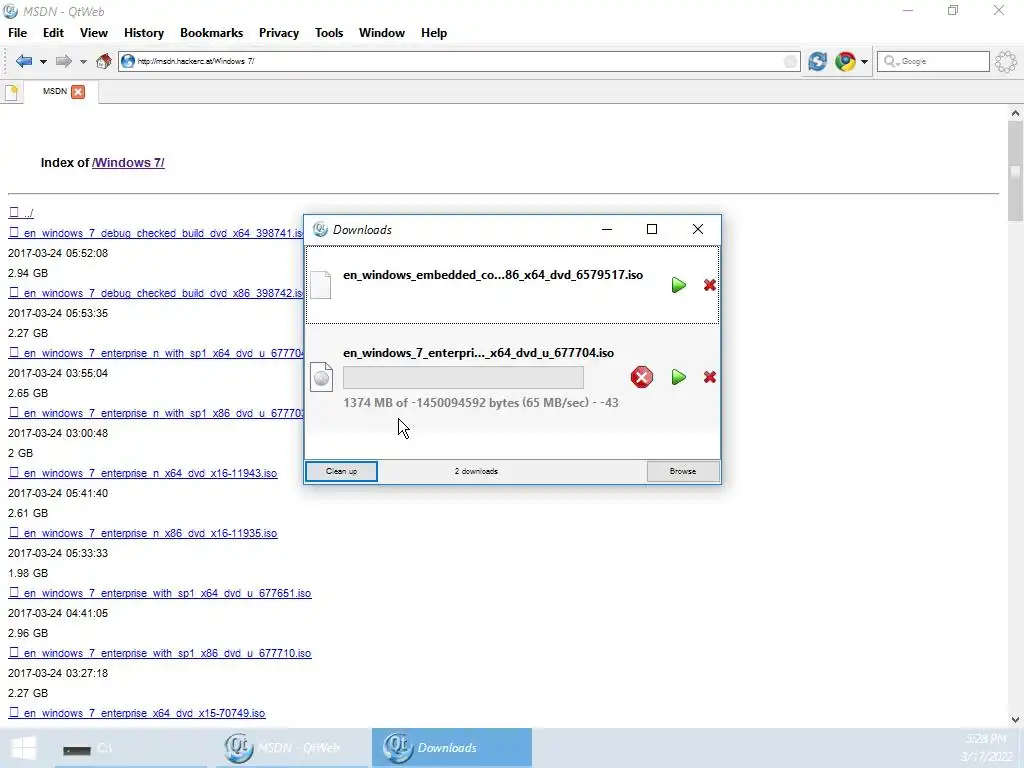1024x768 pixels.
Task: Click the Chrome-style colored ball icon
Action: tap(845, 61)
